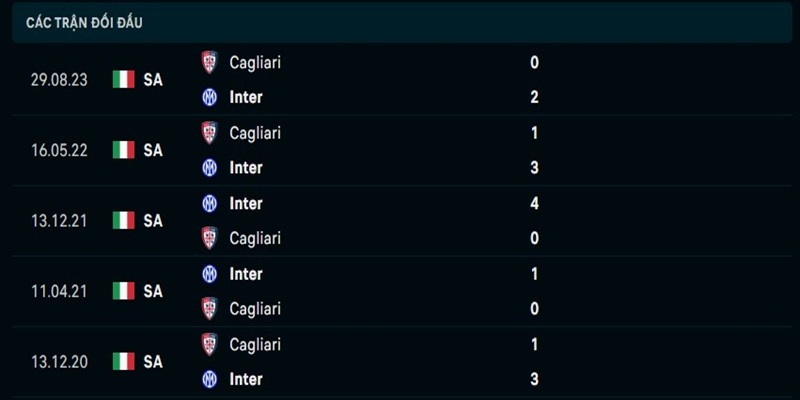Open the Các Trận Đối Đầu header

84,22
